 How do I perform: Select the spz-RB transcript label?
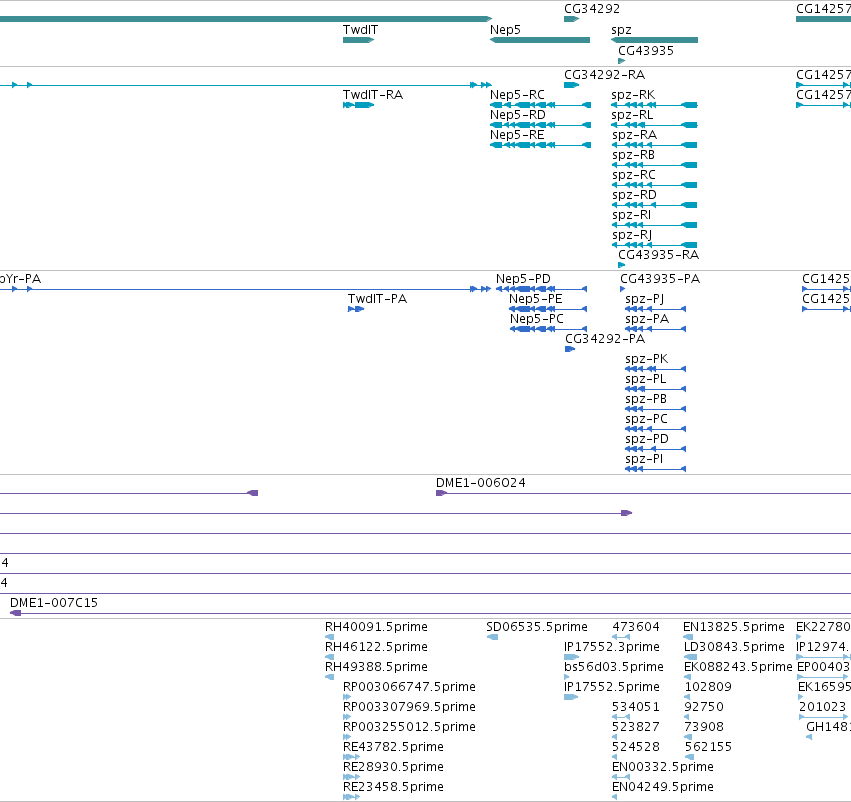(633, 155)
